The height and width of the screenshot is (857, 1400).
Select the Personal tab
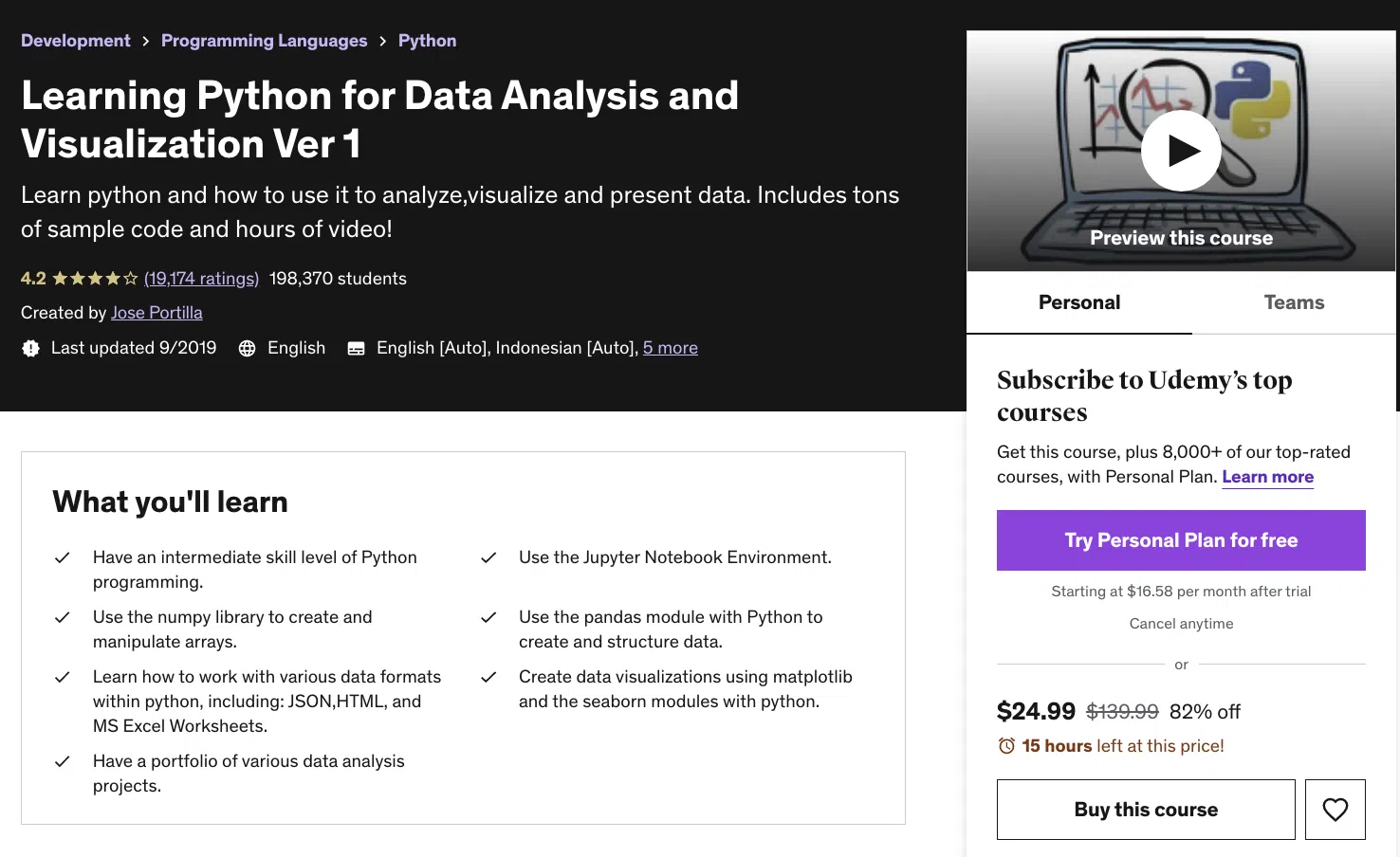(x=1079, y=302)
